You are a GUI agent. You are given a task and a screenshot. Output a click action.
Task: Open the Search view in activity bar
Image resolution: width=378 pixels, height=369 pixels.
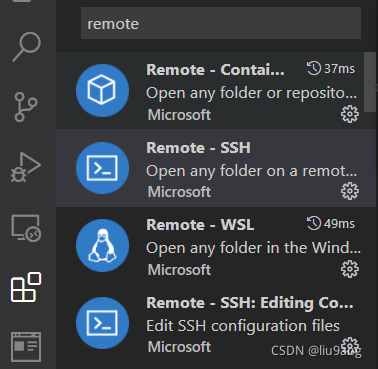click(x=27, y=47)
